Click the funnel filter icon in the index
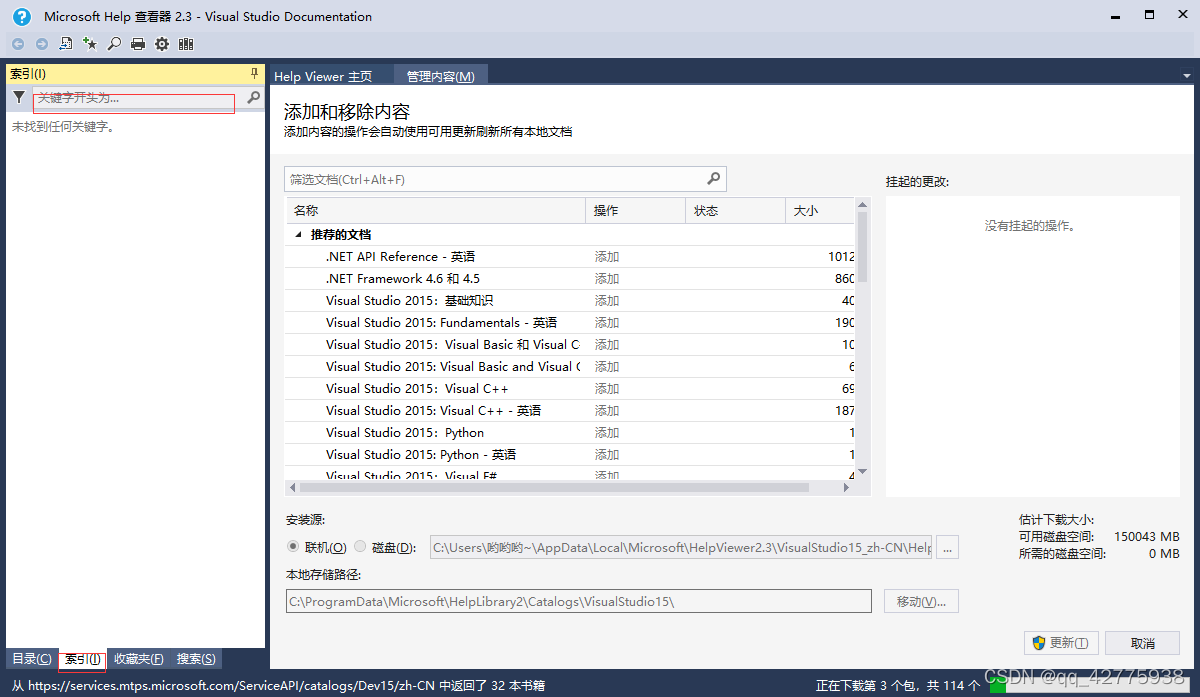 [19, 97]
